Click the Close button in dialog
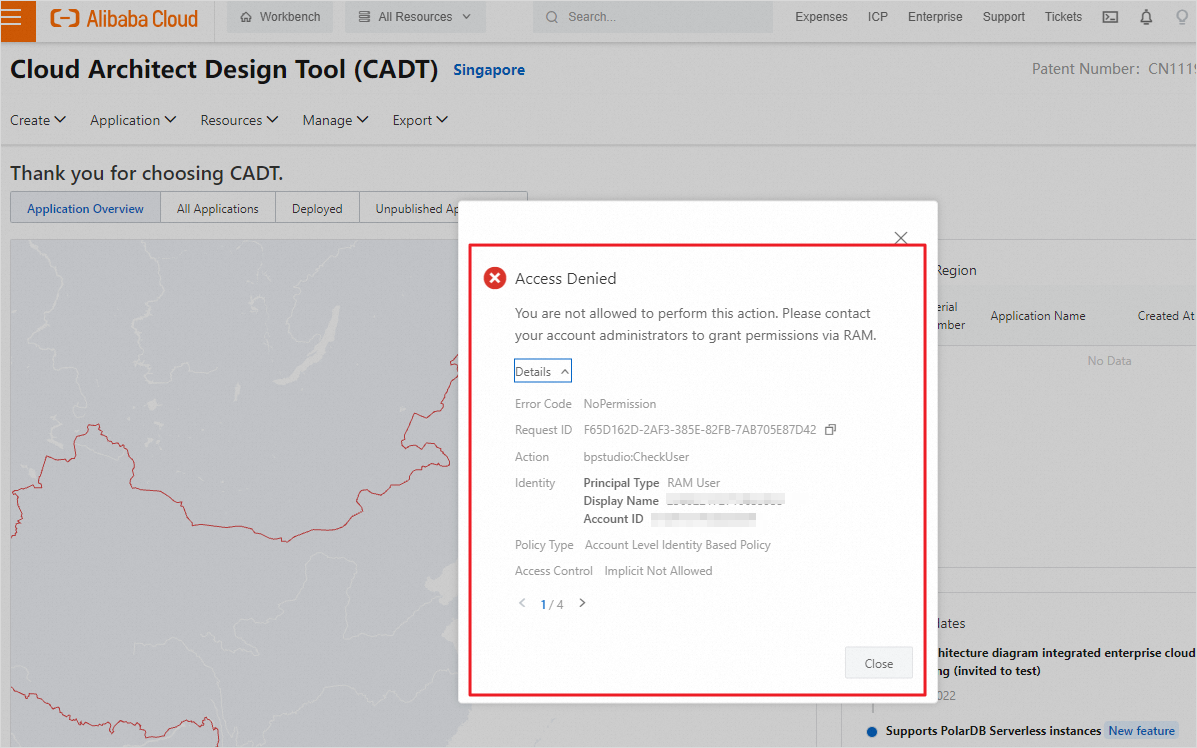 pyautogui.click(x=879, y=663)
